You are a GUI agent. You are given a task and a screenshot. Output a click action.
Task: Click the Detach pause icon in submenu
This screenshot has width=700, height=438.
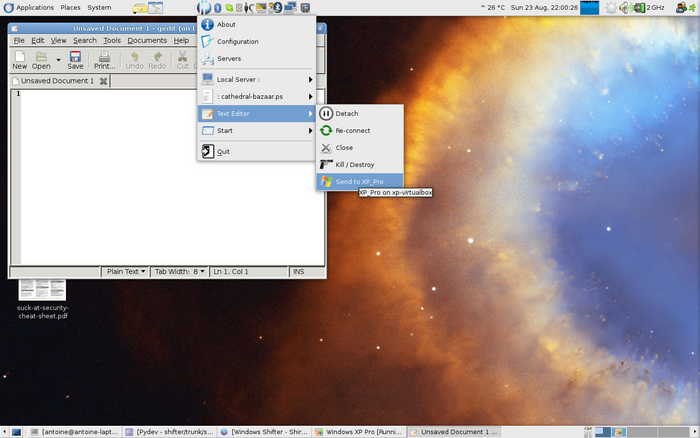click(x=326, y=114)
